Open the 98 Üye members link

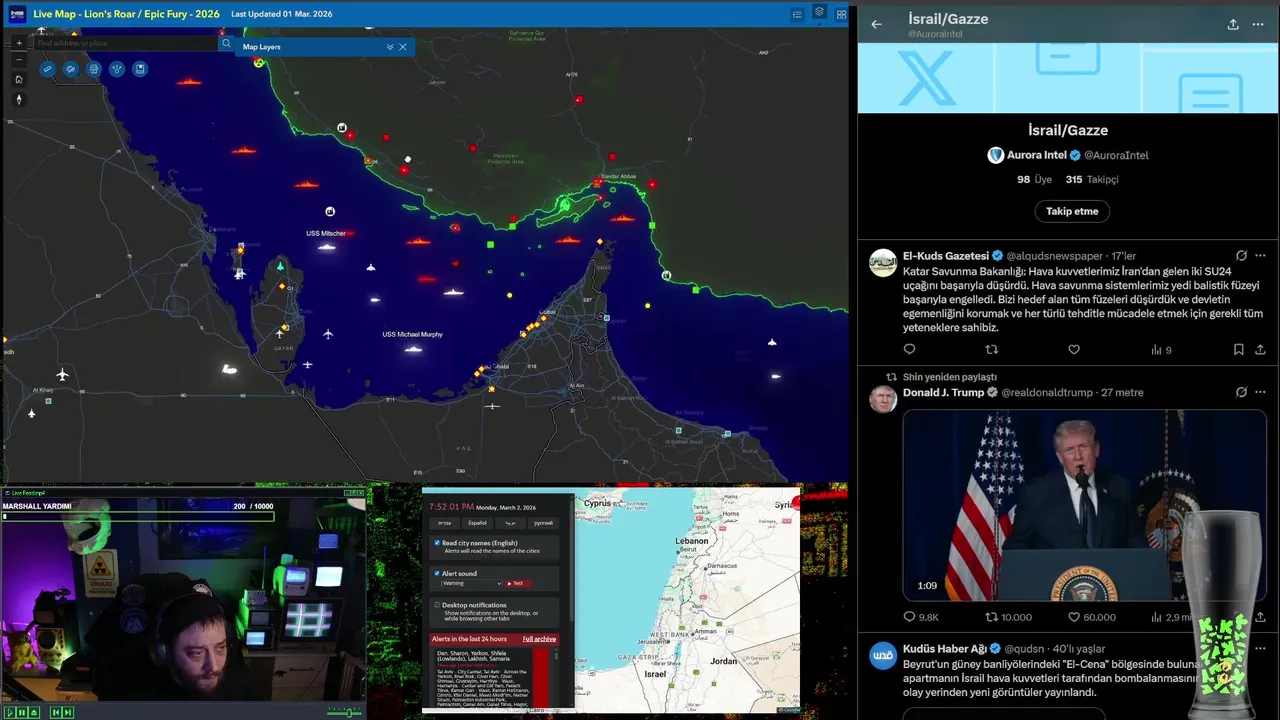(1036, 179)
